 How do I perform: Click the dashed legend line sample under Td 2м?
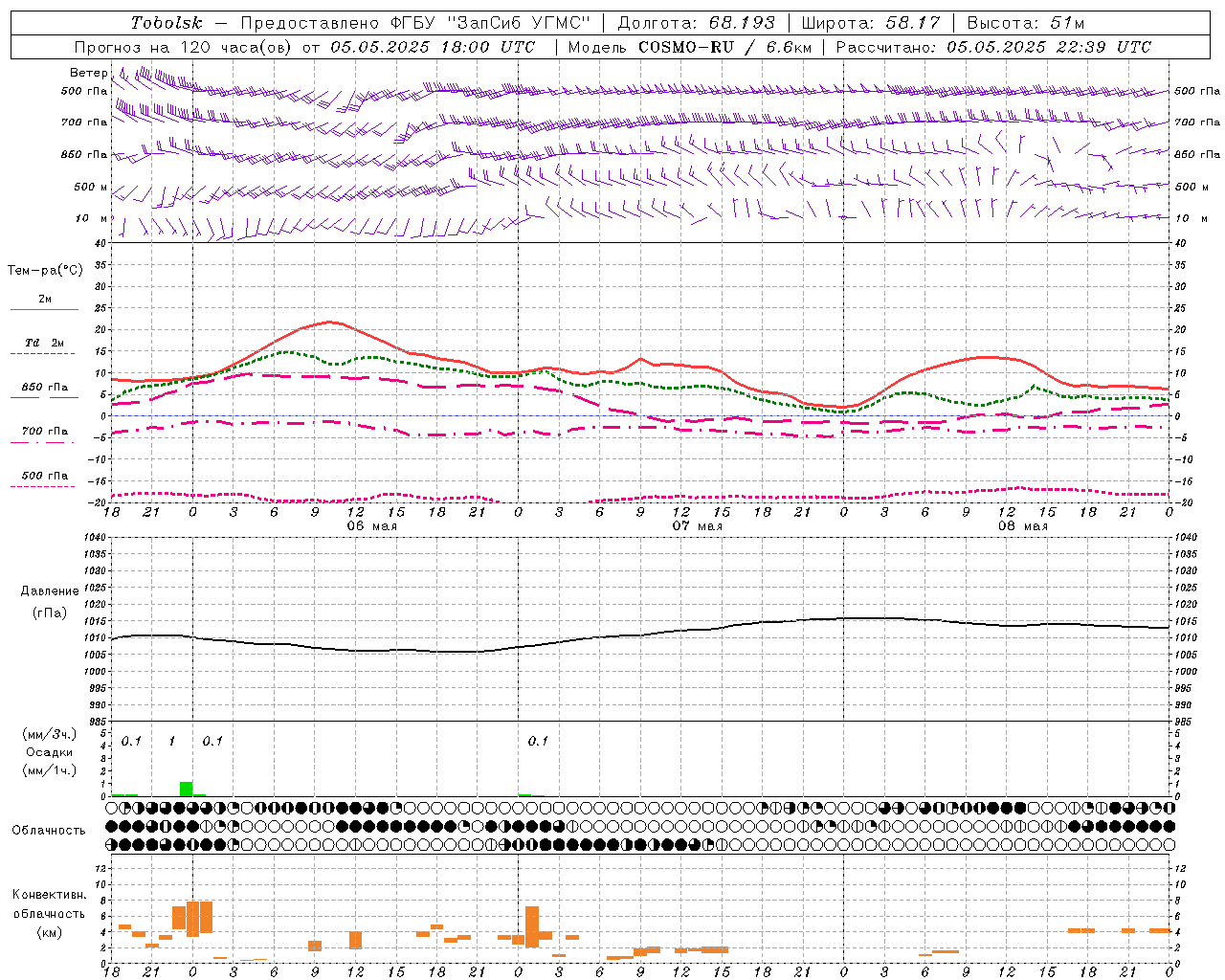[x=43, y=354]
